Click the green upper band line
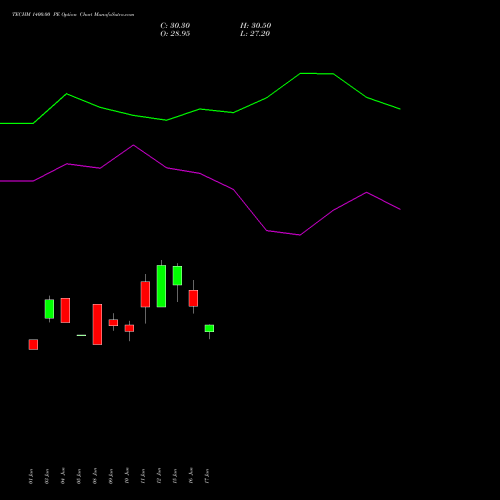 (200, 109)
